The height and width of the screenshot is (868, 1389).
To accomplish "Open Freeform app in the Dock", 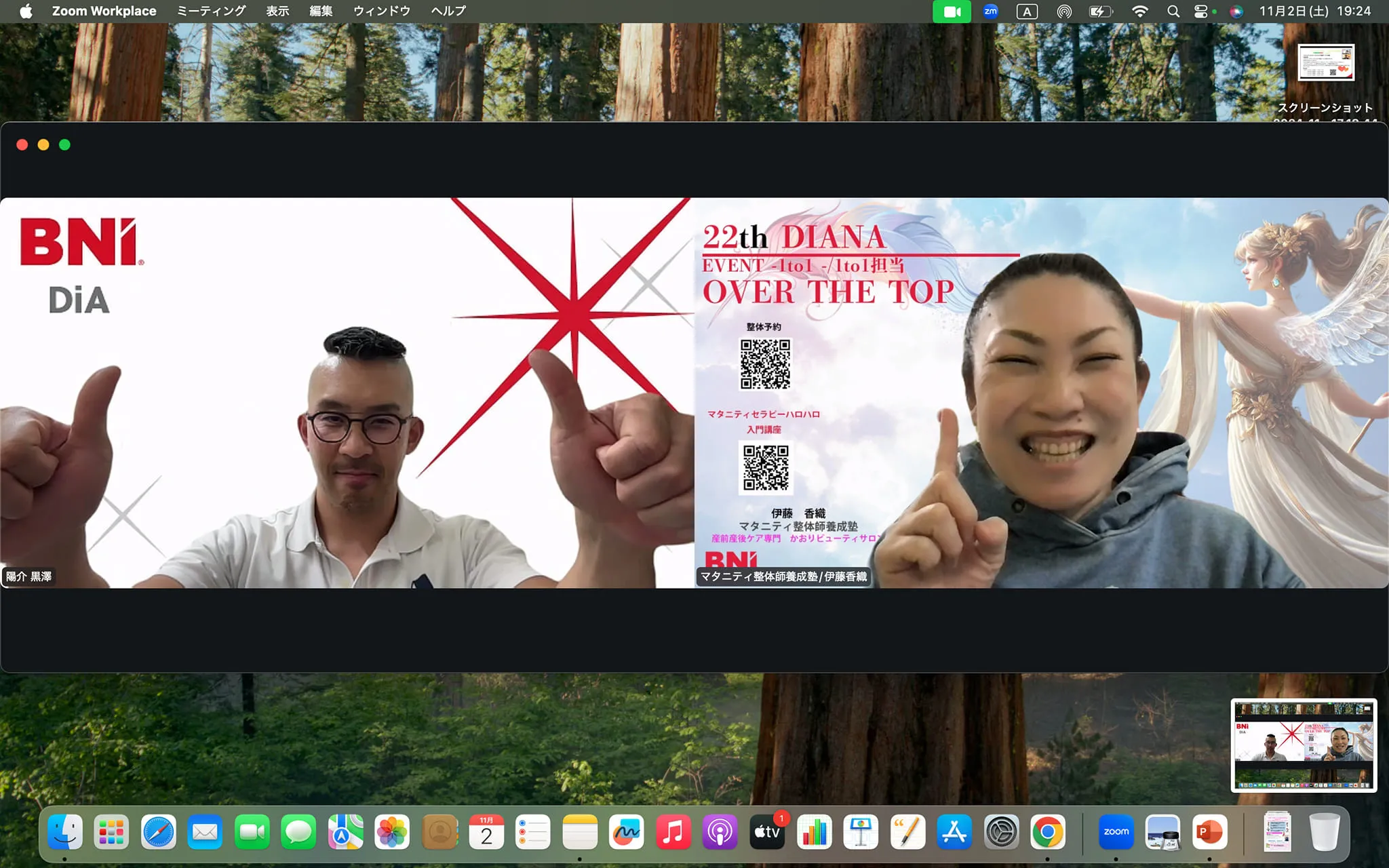I will tap(627, 832).
